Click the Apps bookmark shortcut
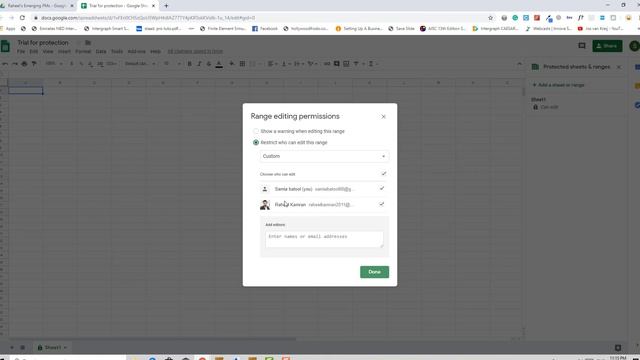The width and height of the screenshot is (640, 360). tap(8, 29)
